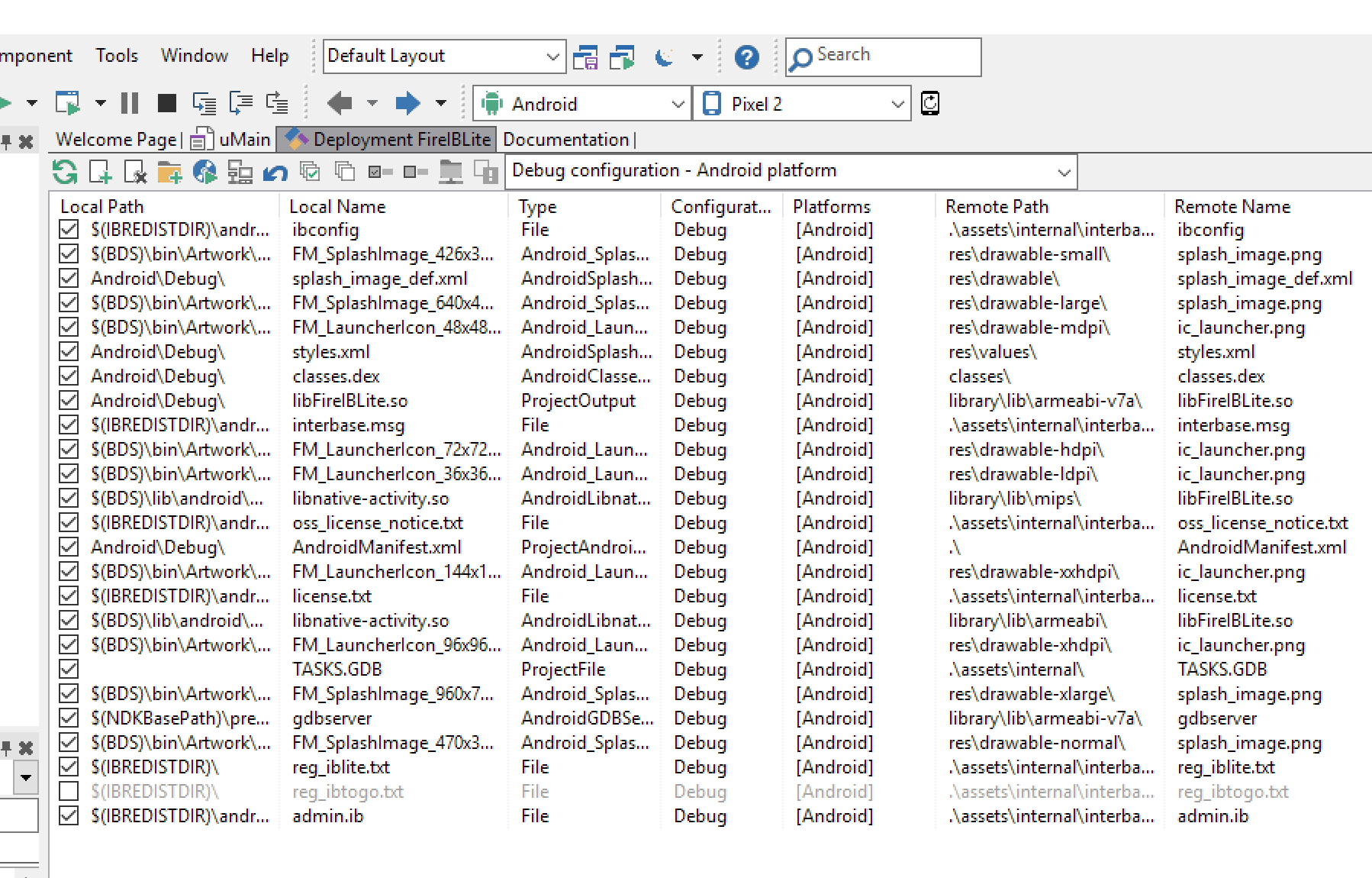
Task: Select the libFireIBLite.so local name cell
Action: coord(350,401)
